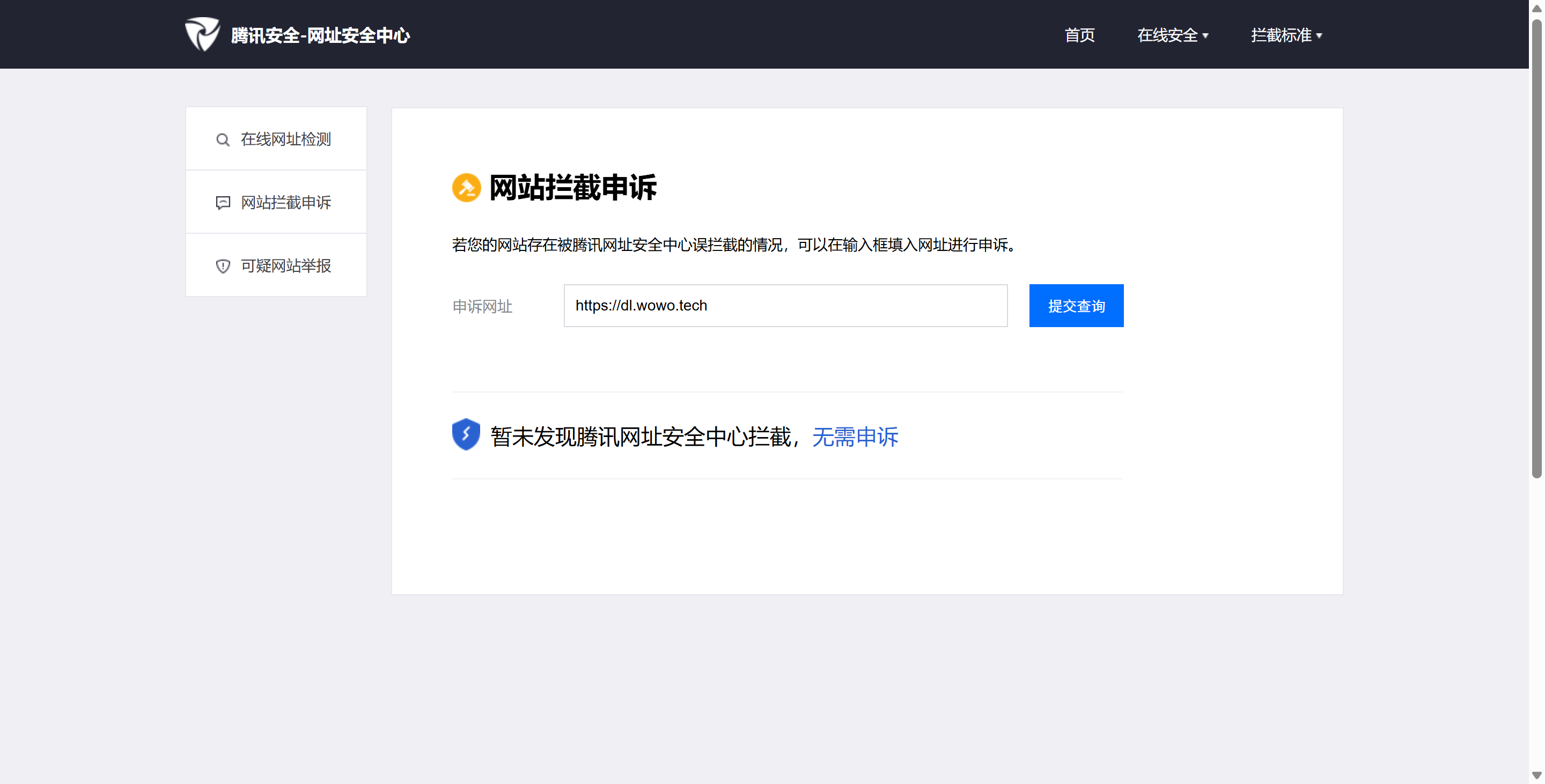
Task: Expand the 在线安全 dropdown menu
Action: 1167,35
